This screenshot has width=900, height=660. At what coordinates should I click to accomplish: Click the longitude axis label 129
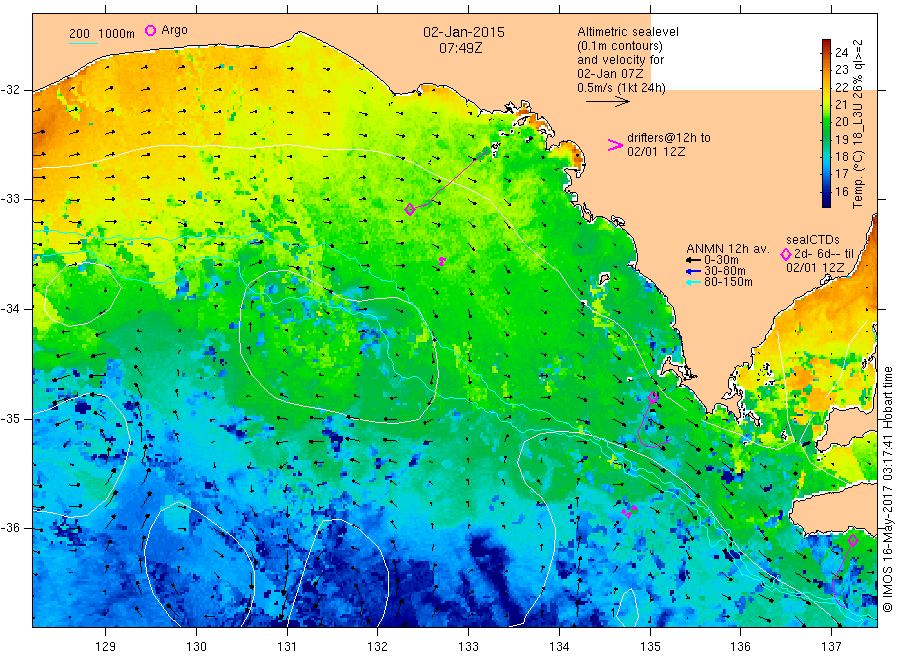pyautogui.click(x=106, y=646)
